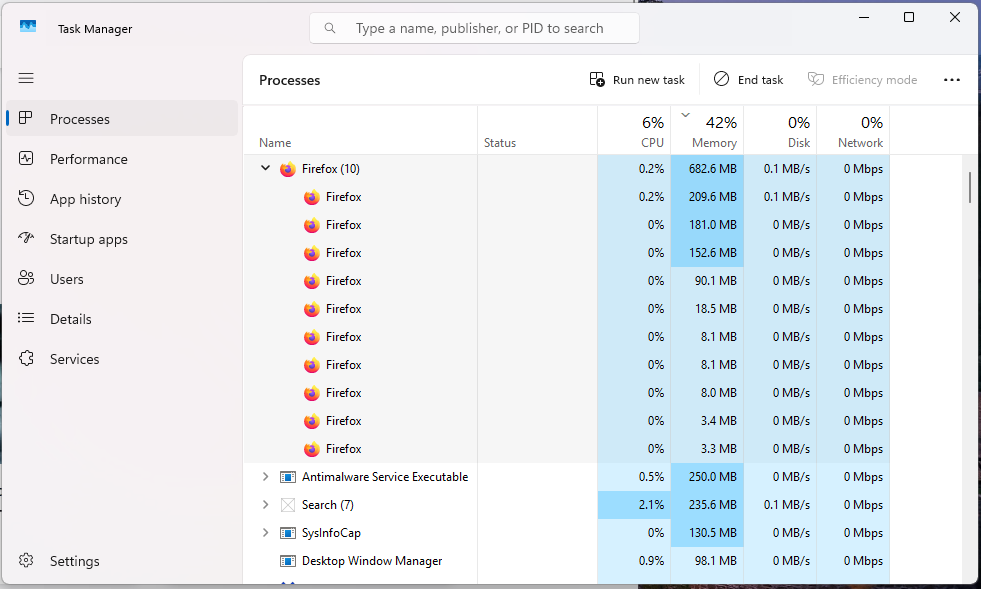Click the Startup apps gauge icon

tap(26, 238)
